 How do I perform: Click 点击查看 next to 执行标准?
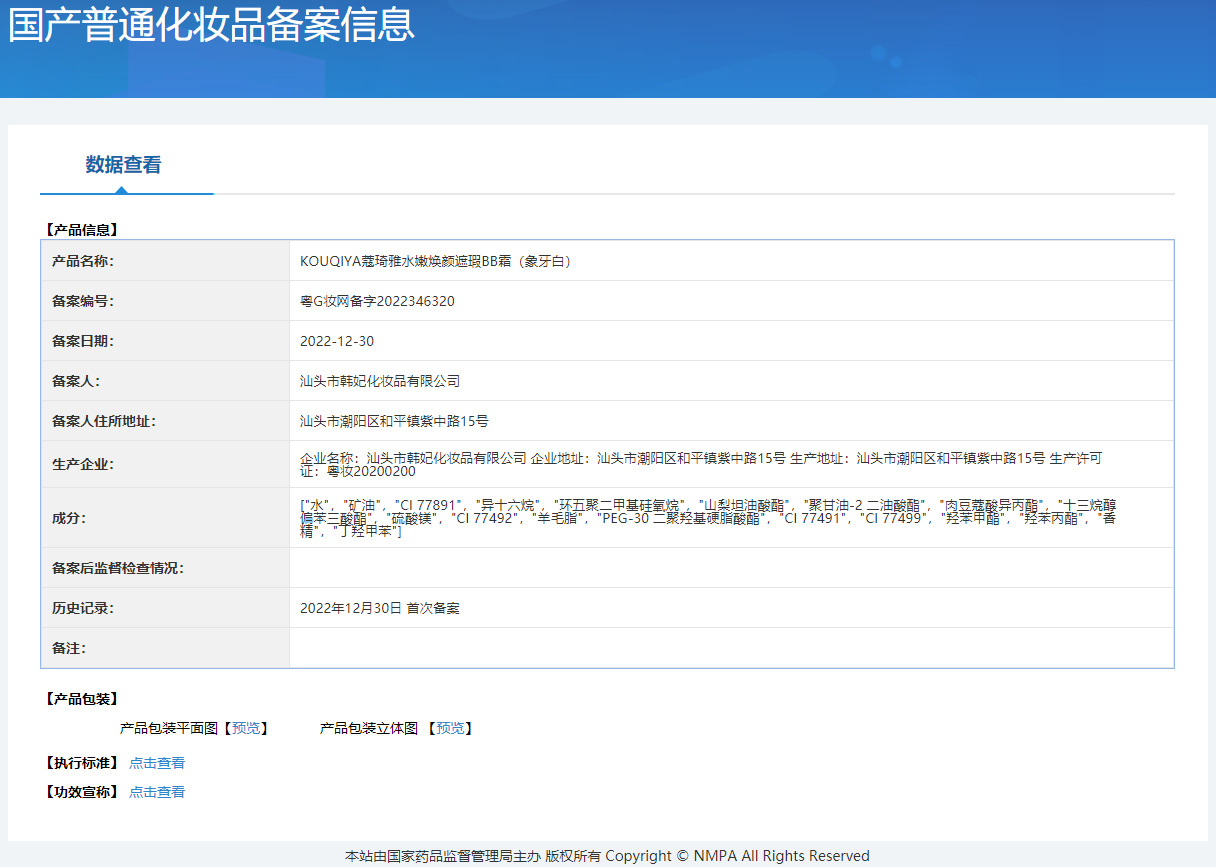(157, 763)
